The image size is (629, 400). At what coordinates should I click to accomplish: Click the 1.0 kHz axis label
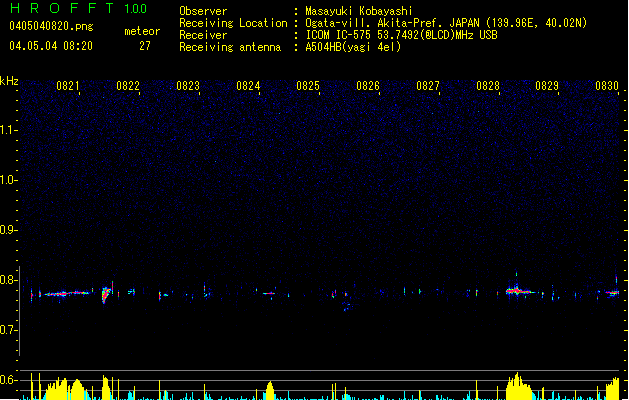tap(8, 180)
